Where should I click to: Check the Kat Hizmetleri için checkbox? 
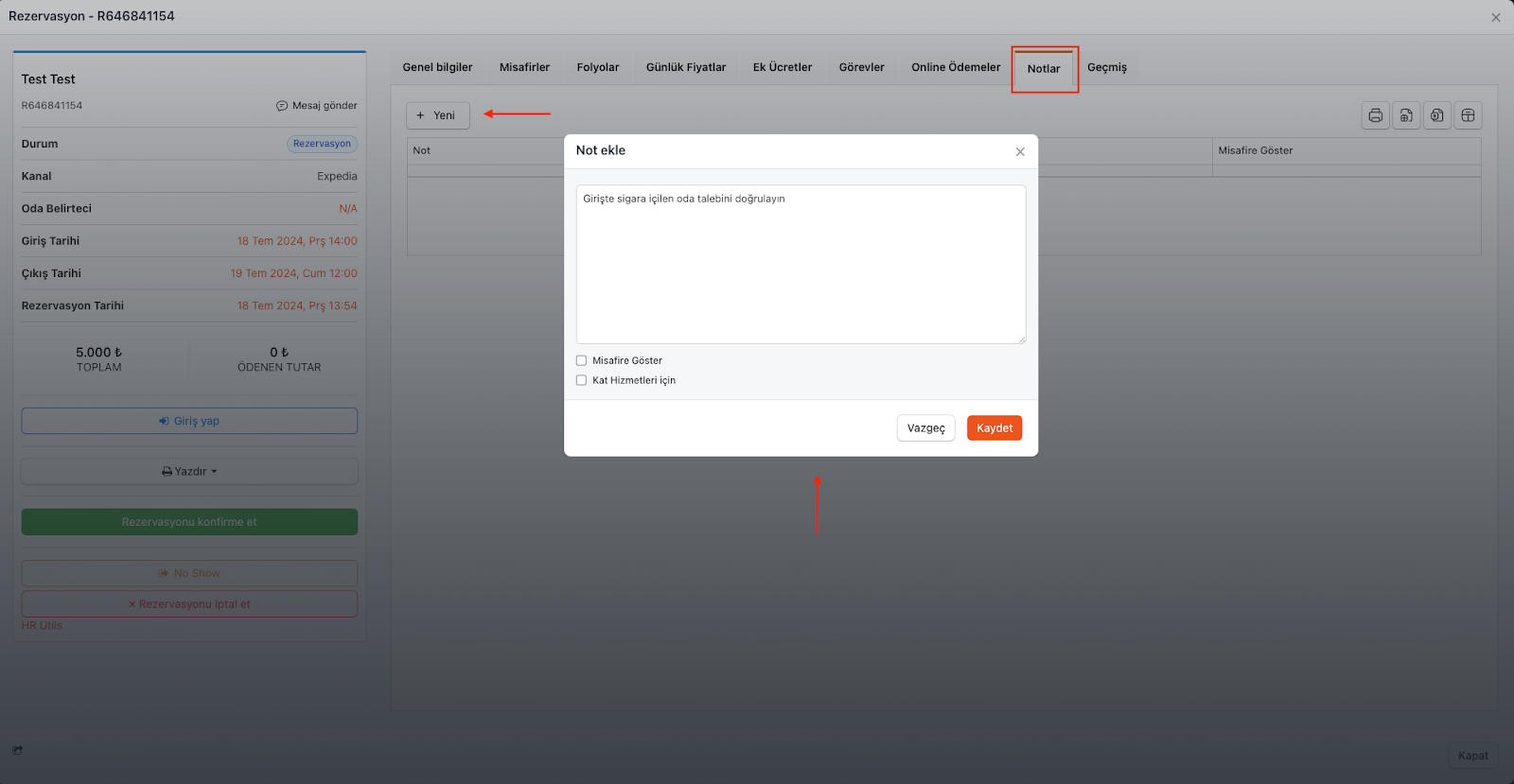click(x=581, y=380)
